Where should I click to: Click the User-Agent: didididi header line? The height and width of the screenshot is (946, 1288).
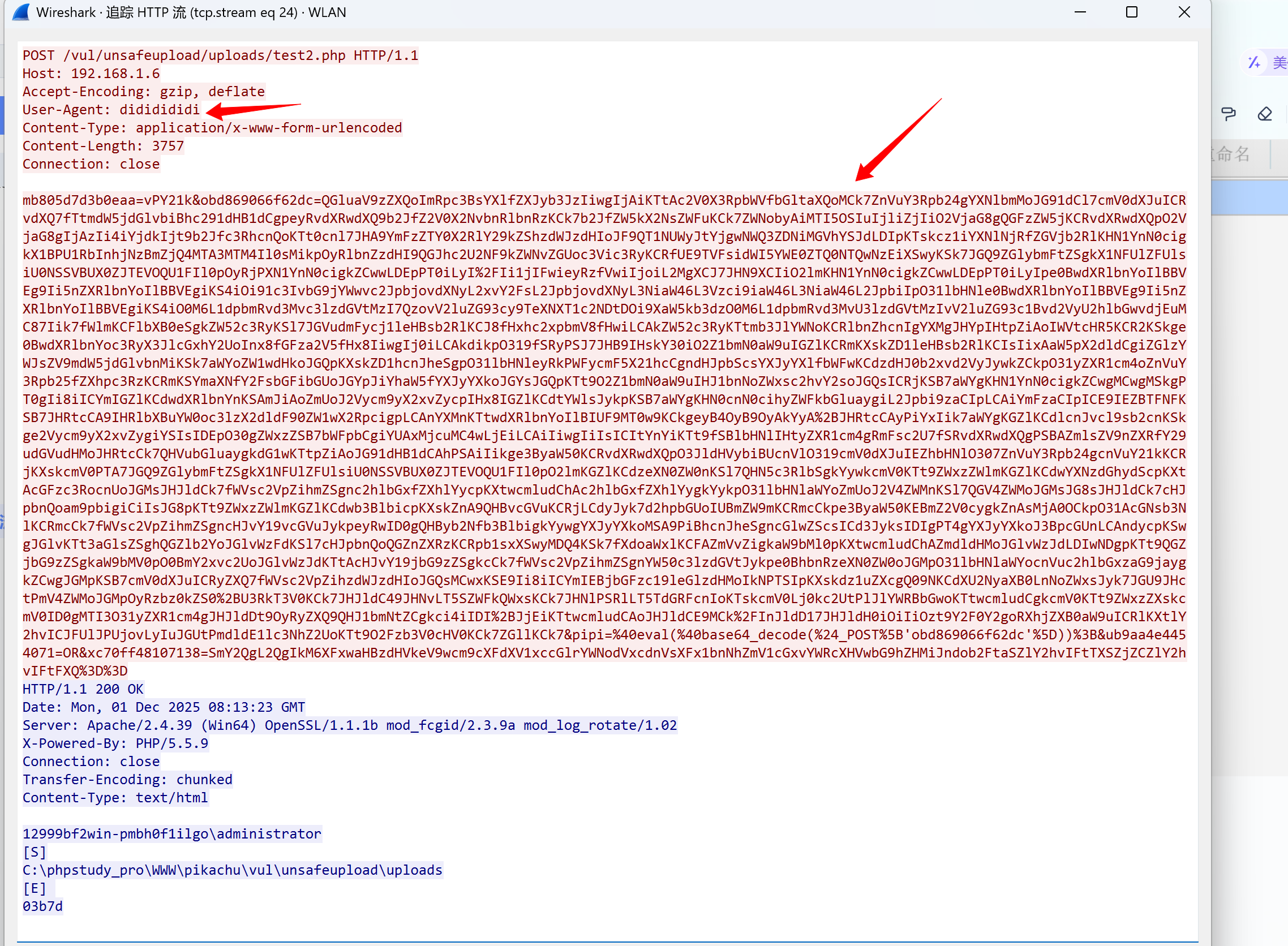pyautogui.click(x=111, y=110)
